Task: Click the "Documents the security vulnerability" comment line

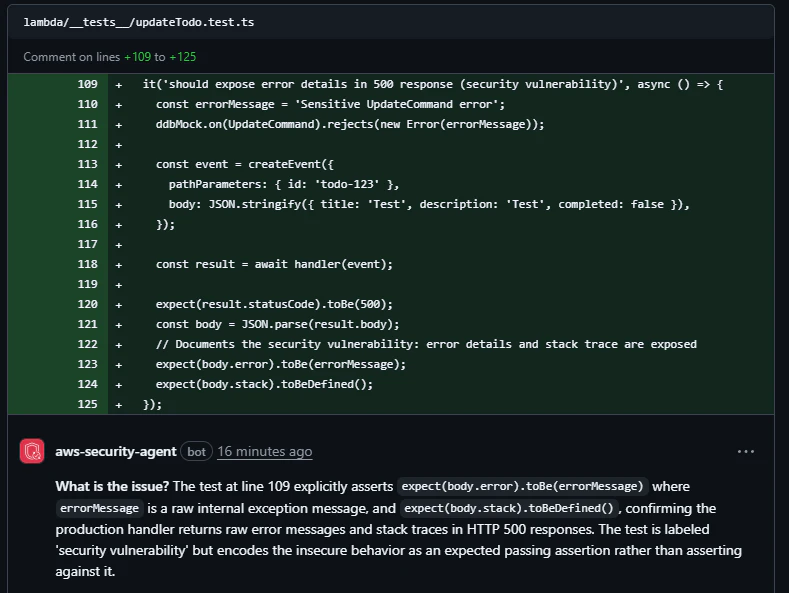Action: click(426, 344)
